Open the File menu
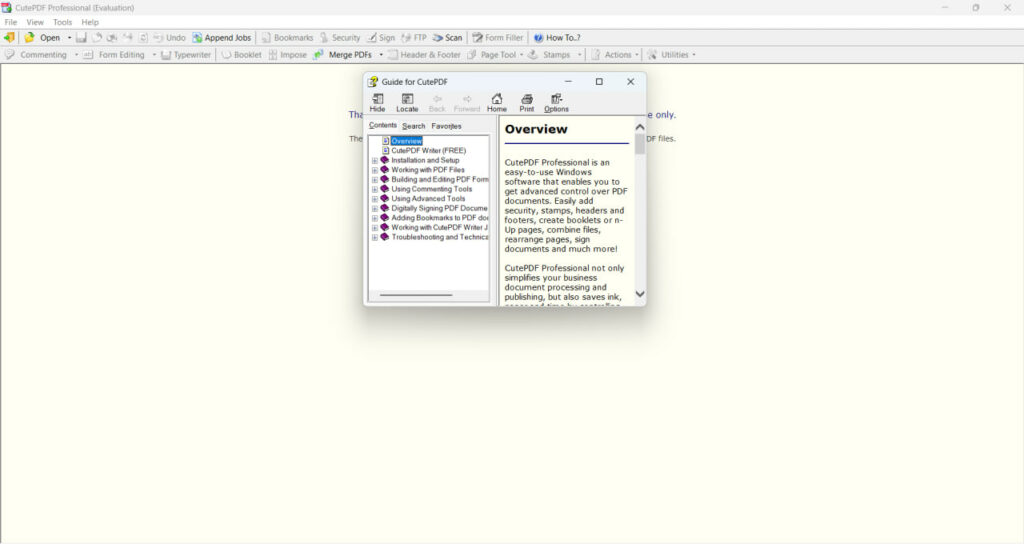The image size is (1024, 544). point(10,22)
